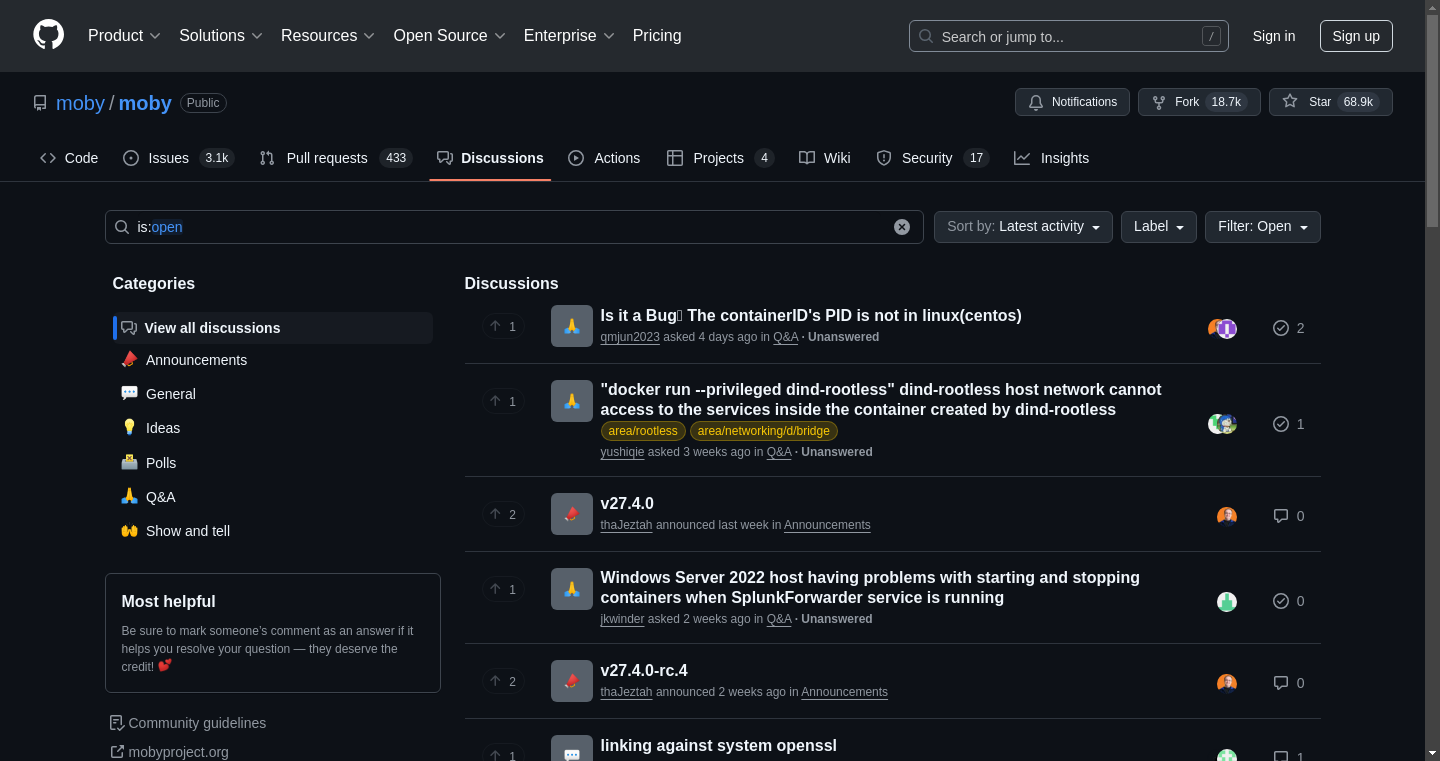The width and height of the screenshot is (1440, 761).
Task: Switch to the Wiki tab
Action: tap(825, 158)
